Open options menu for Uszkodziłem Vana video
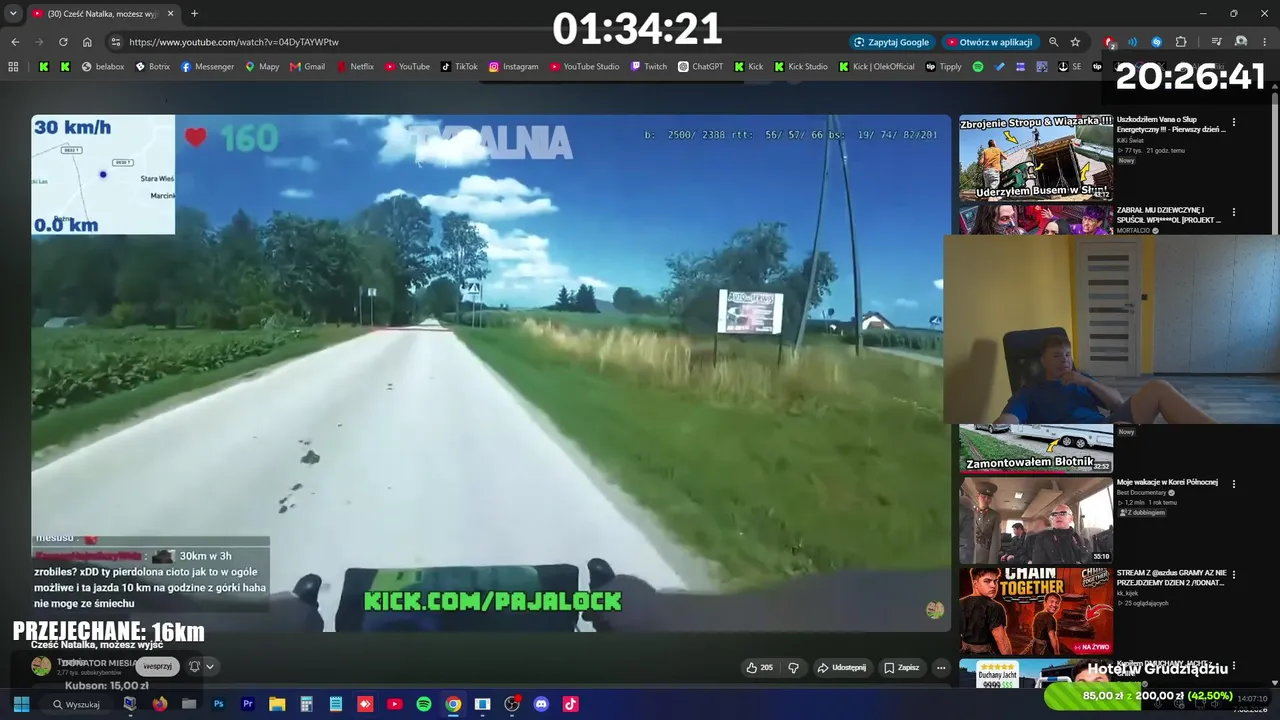This screenshot has width=1280, height=720. click(1234, 122)
